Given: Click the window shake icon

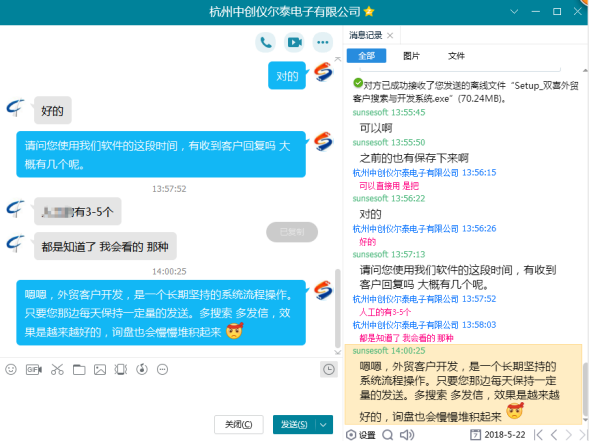Looking at the screenshot, I should click(121, 369).
